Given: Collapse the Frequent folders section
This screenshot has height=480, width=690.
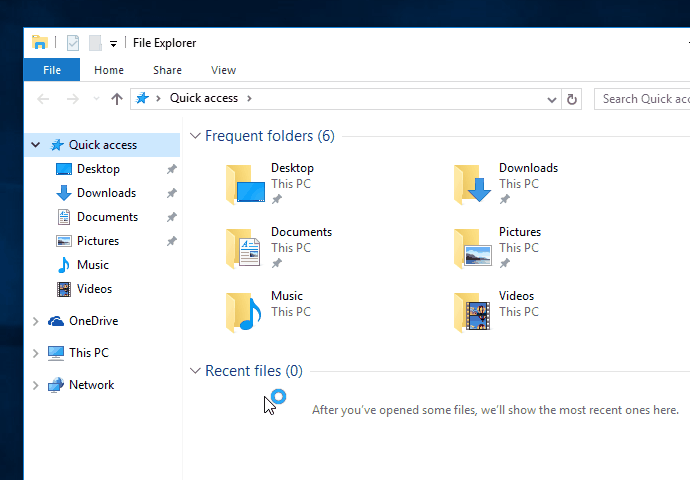Looking at the screenshot, I should pyautogui.click(x=195, y=136).
